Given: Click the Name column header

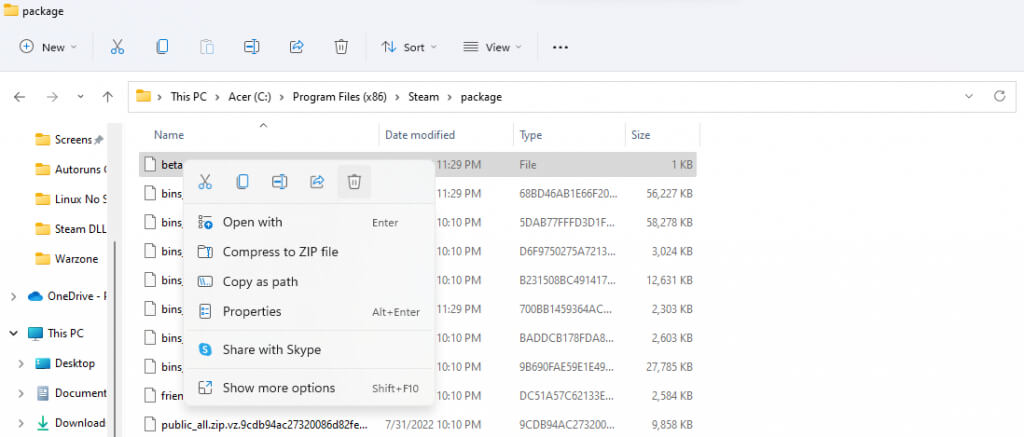Looking at the screenshot, I should [x=168, y=135].
